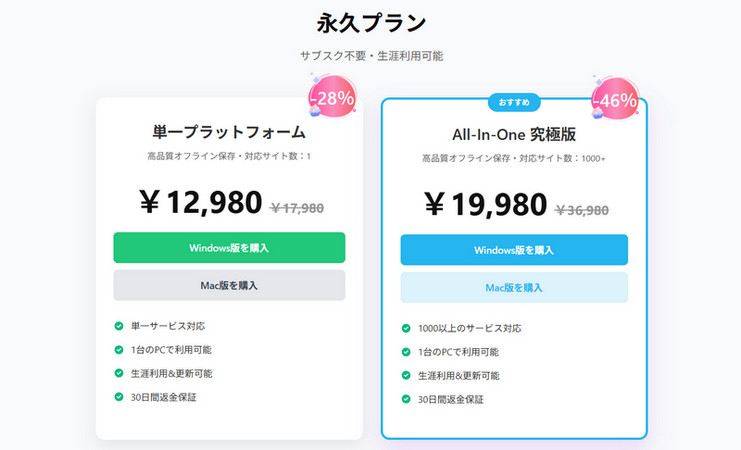
Task: Click the 単一プラットフォーム plan title
Action: (229, 131)
